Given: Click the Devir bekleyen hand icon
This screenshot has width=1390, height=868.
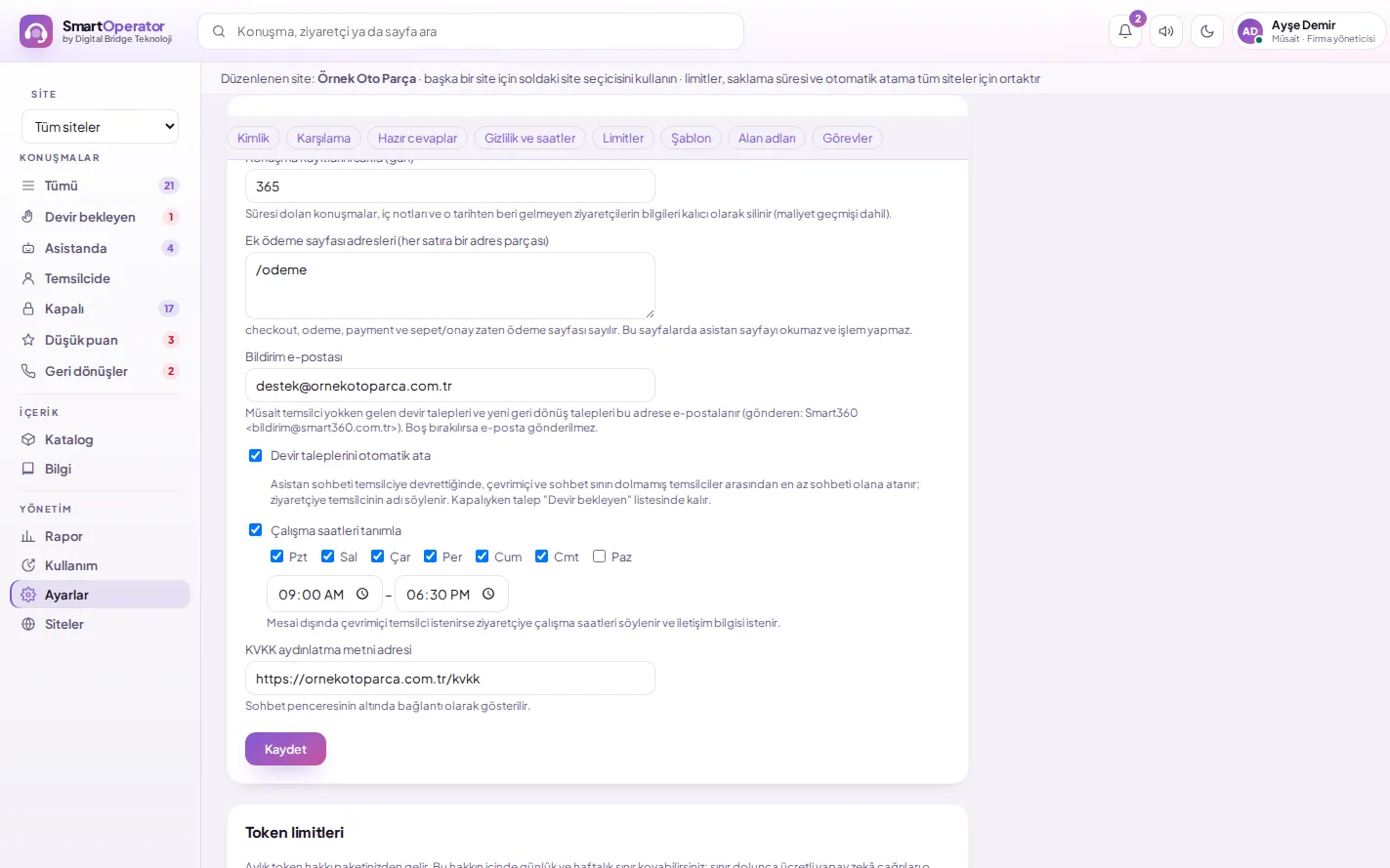Looking at the screenshot, I should point(28,217).
